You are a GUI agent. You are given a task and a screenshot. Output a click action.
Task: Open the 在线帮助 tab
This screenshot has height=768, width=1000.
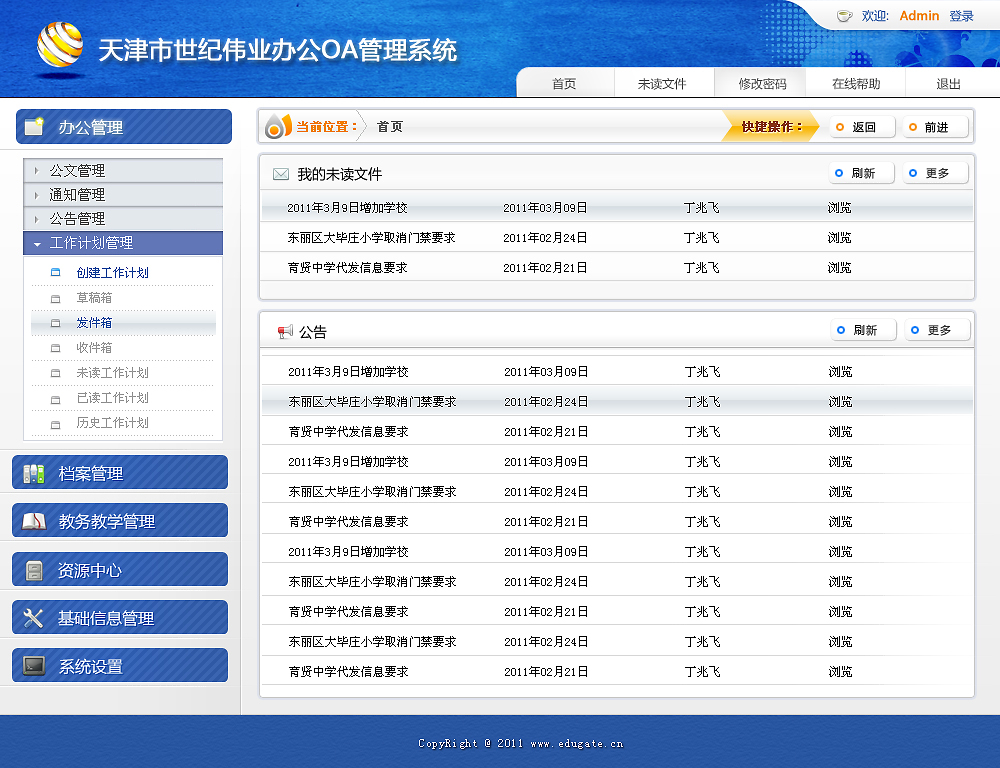856,84
